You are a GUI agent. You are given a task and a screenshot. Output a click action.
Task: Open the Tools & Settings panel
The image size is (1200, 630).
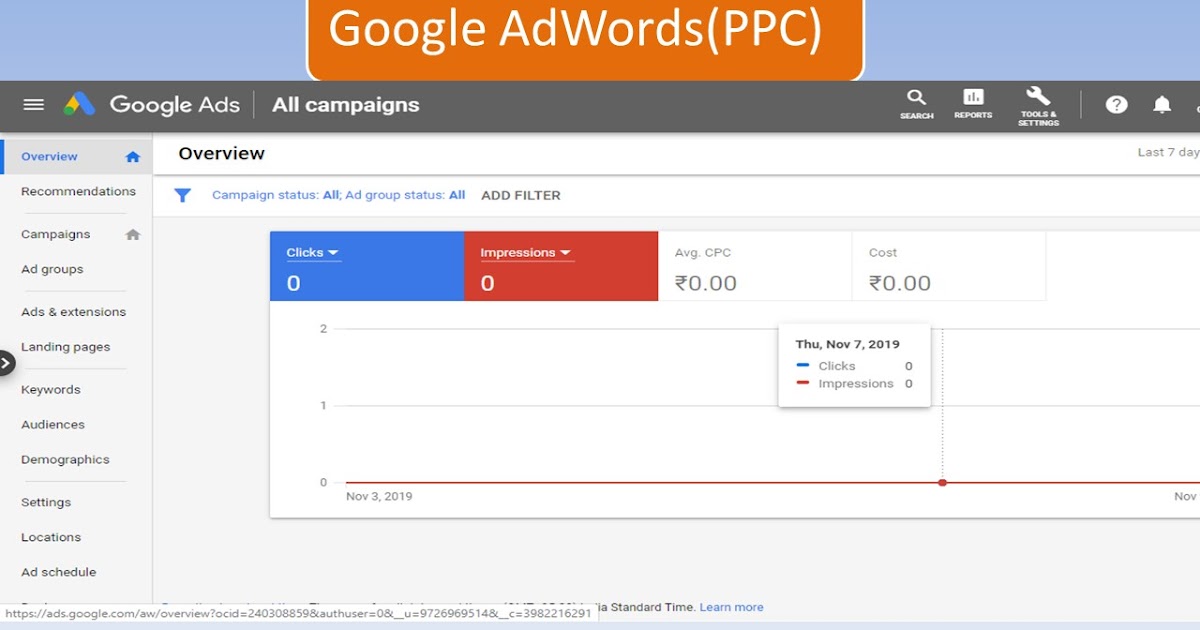(x=1038, y=104)
